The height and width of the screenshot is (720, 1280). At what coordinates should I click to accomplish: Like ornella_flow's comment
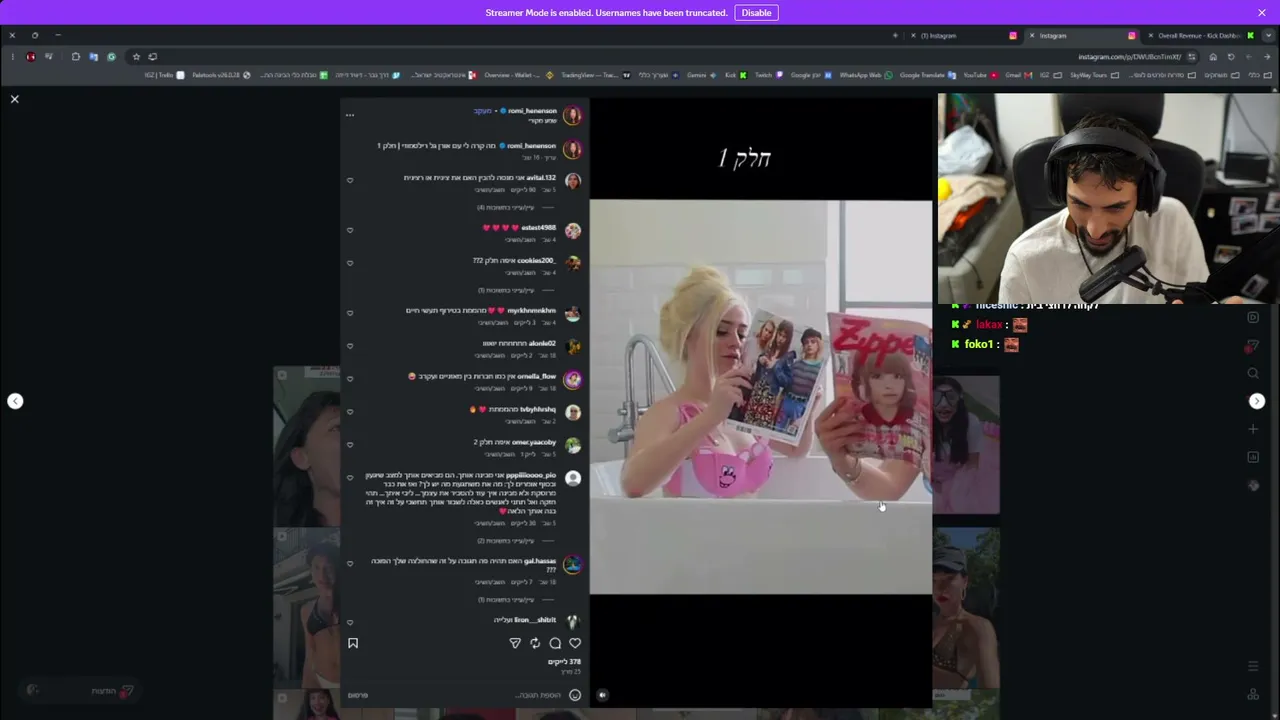[350, 379]
